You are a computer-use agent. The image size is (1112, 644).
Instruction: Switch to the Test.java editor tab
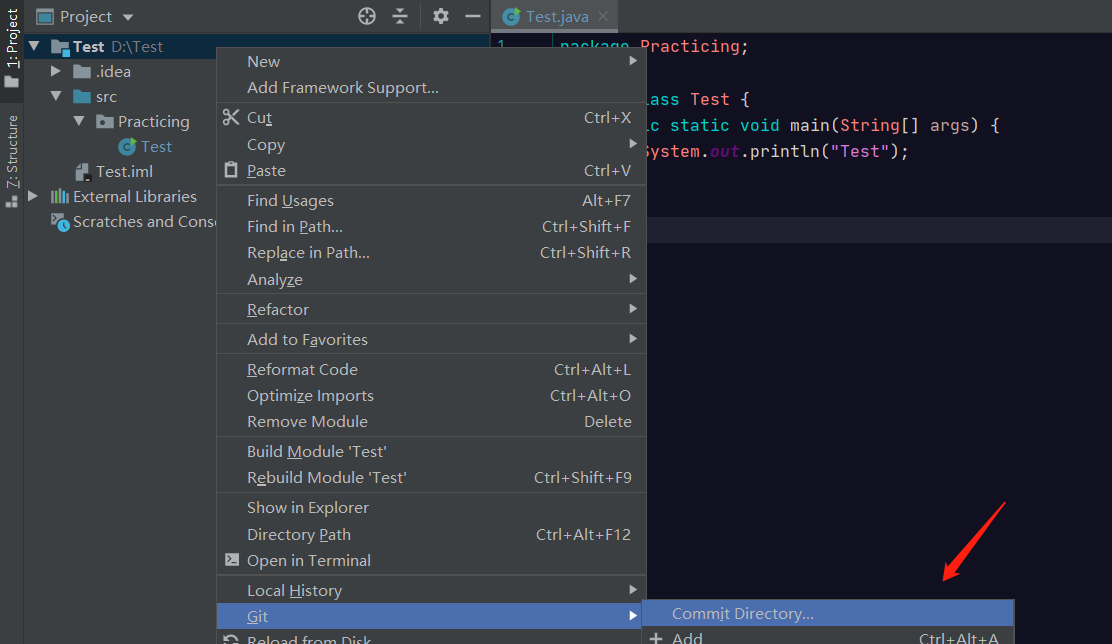click(556, 16)
